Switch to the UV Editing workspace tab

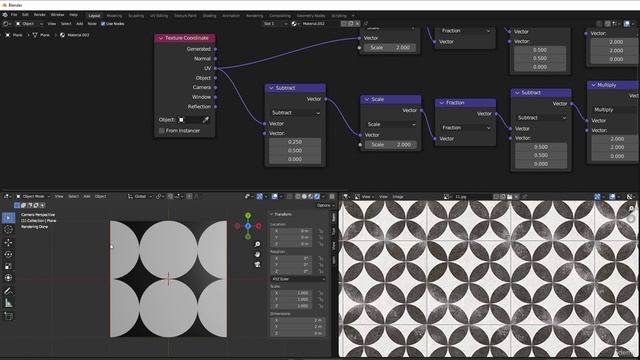(x=159, y=16)
